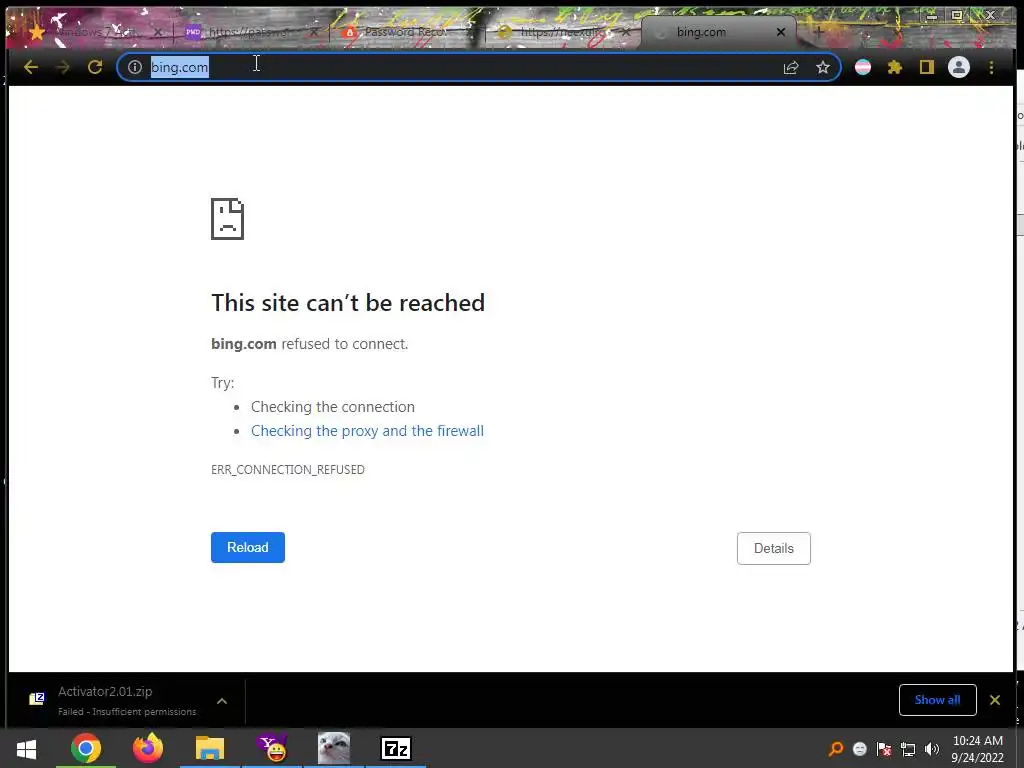Open the volume speaker tray icon
Image resolution: width=1024 pixels, height=768 pixels.
[x=932, y=749]
